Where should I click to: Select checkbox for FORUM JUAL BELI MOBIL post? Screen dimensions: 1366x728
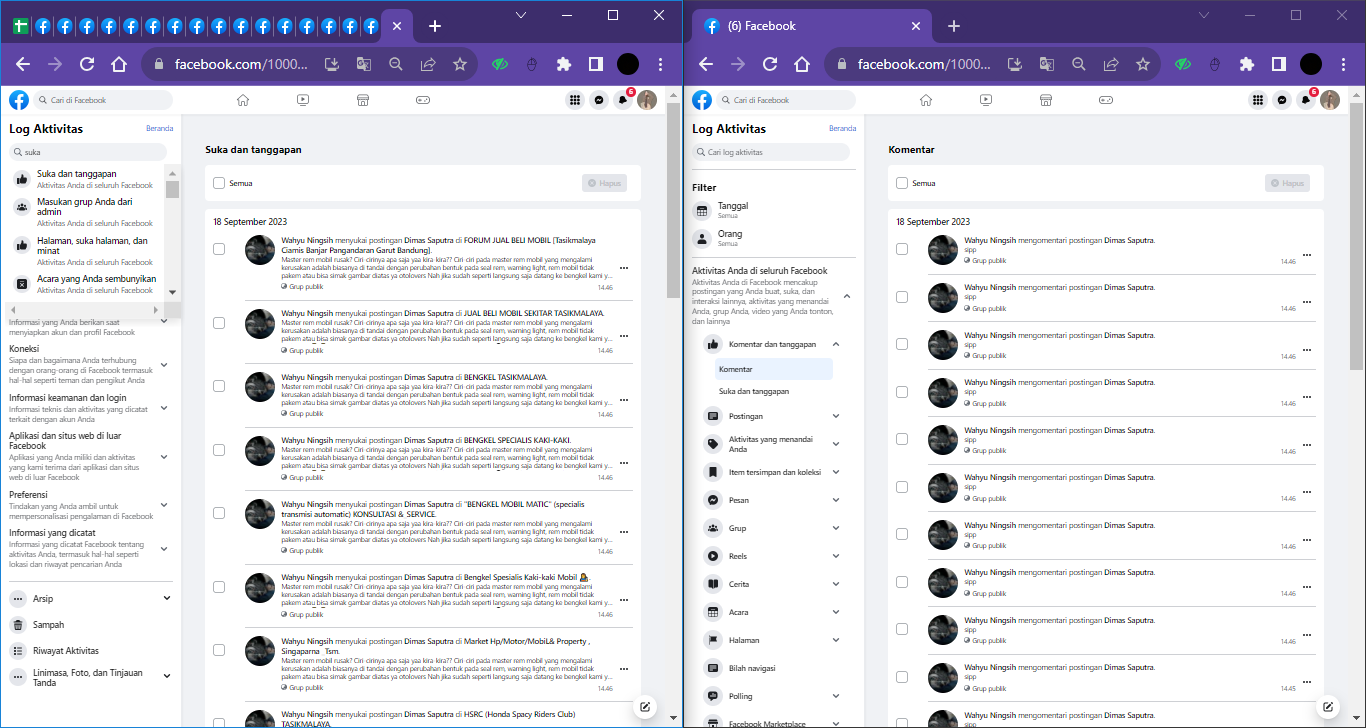point(219,249)
